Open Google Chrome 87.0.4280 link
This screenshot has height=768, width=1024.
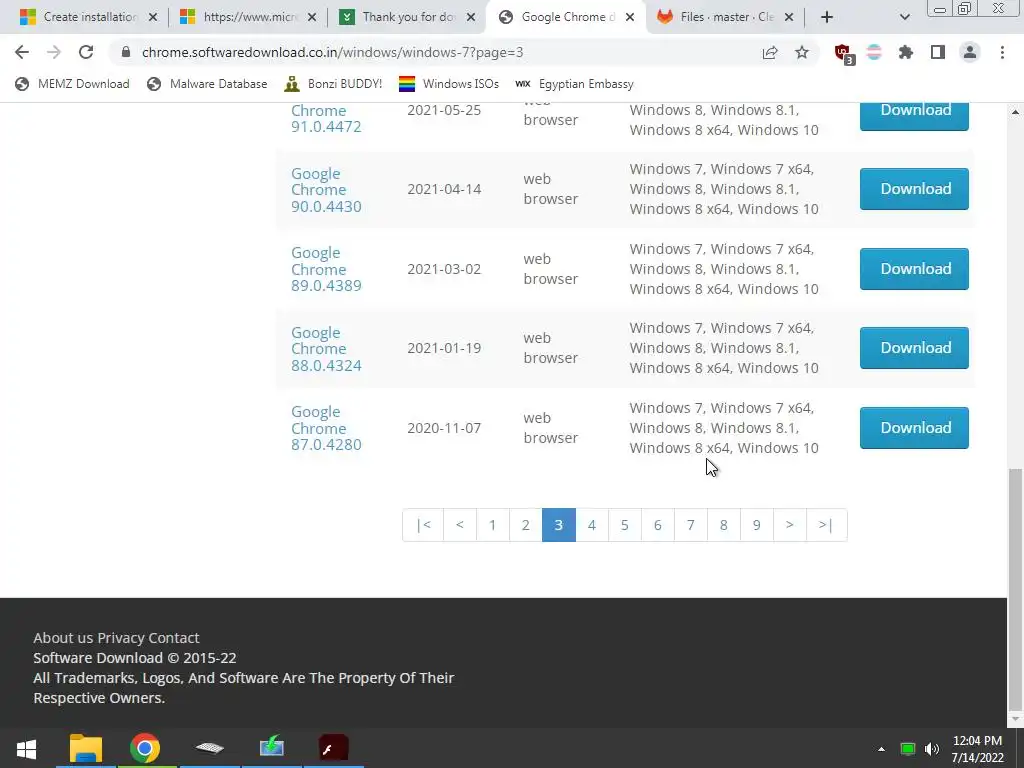[326, 428]
